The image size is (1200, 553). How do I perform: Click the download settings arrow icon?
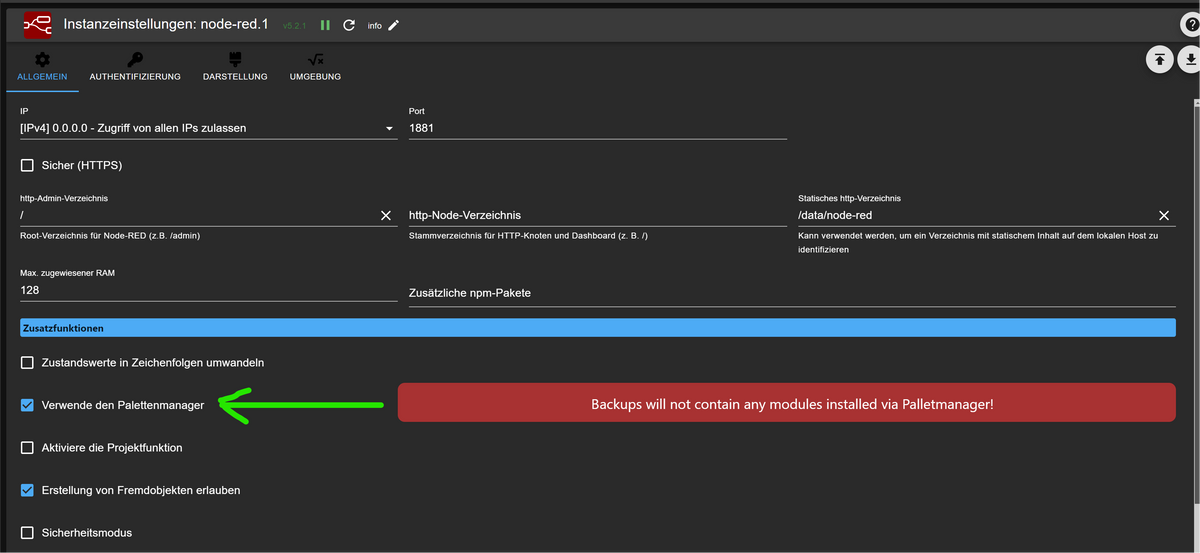click(x=1191, y=59)
